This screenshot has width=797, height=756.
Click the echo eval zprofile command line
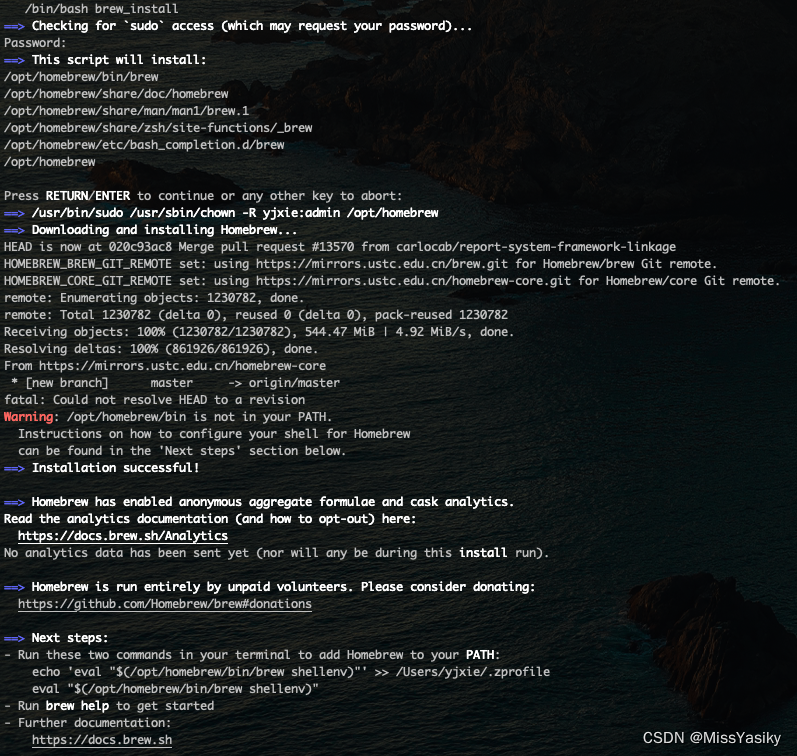[x=291, y=672]
